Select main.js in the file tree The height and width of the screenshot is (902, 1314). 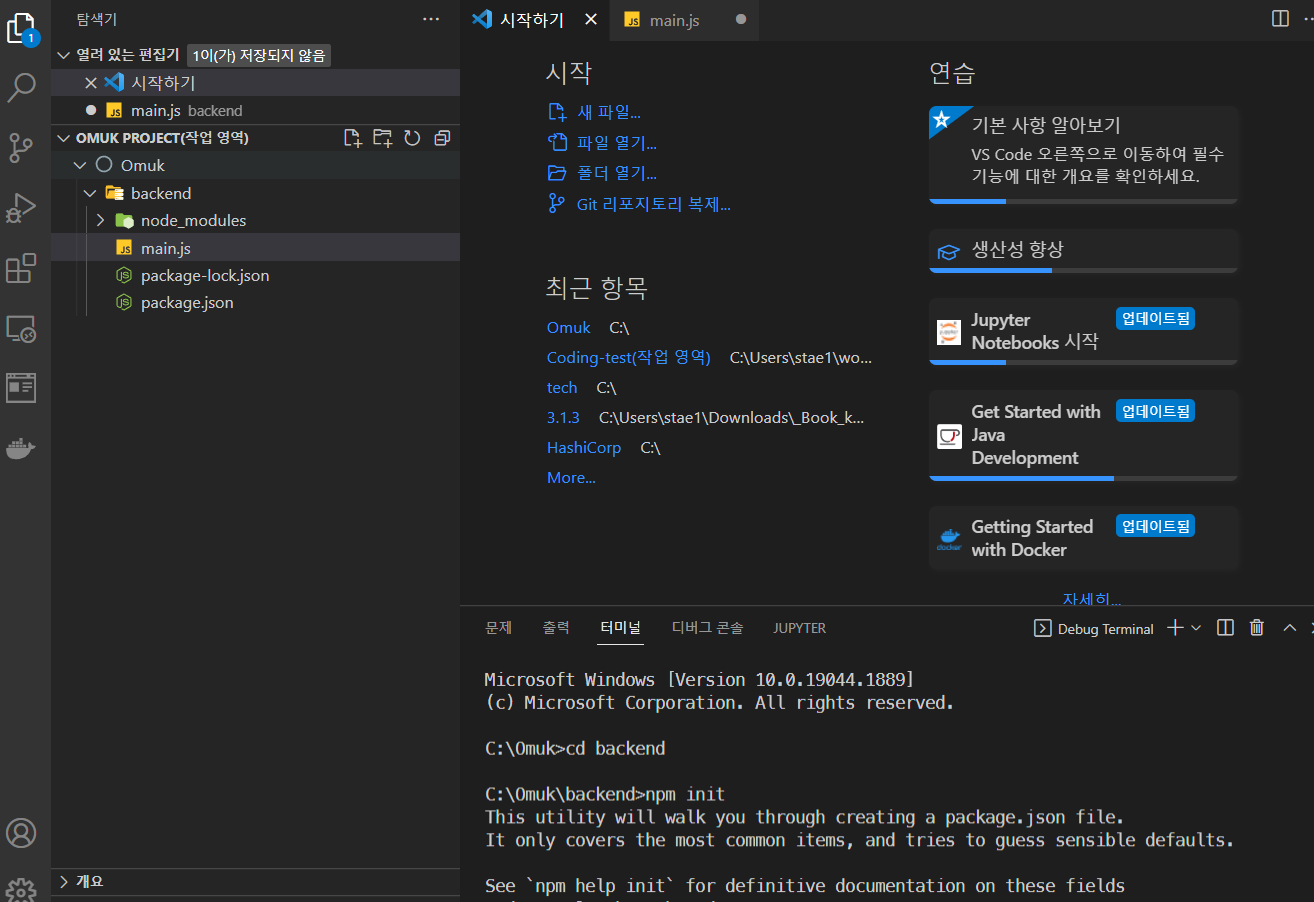pyautogui.click(x=255, y=248)
